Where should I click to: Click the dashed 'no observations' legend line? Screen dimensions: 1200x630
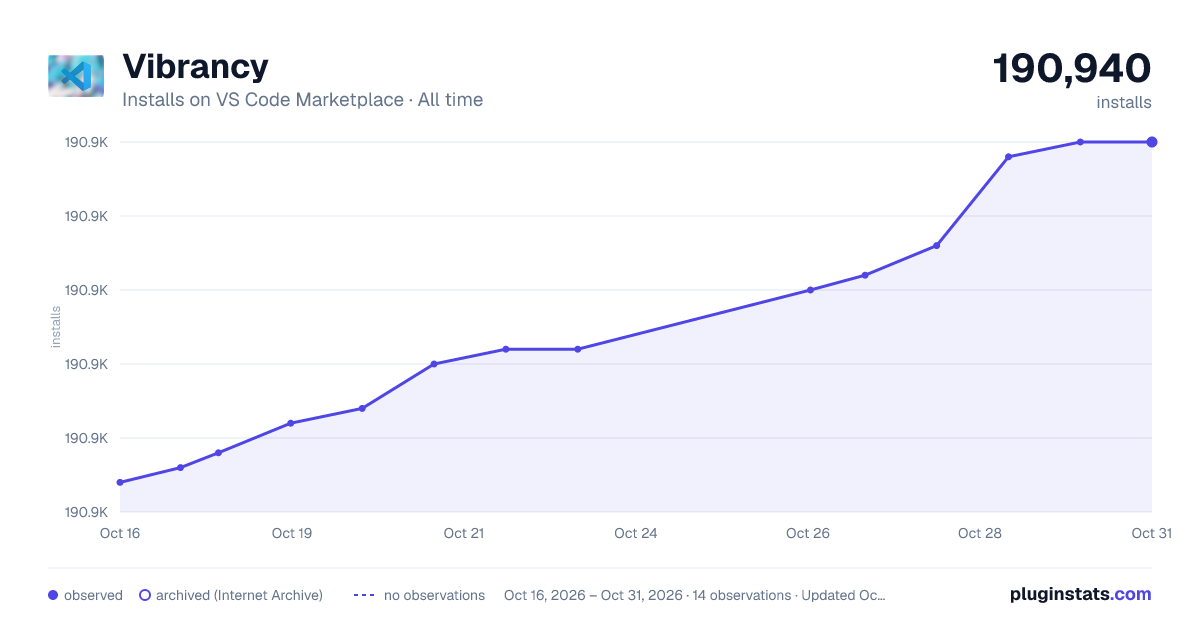[363, 595]
